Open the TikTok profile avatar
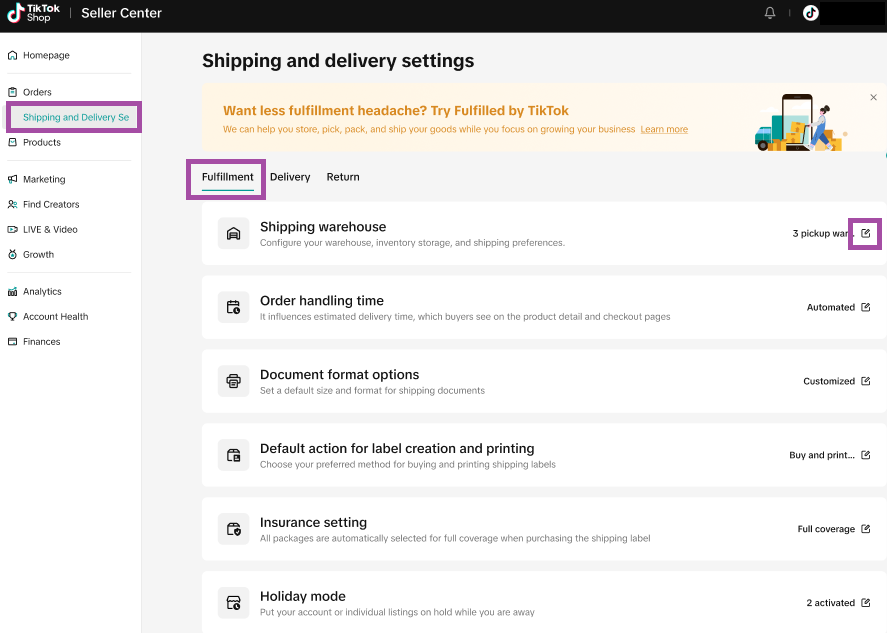 (810, 13)
